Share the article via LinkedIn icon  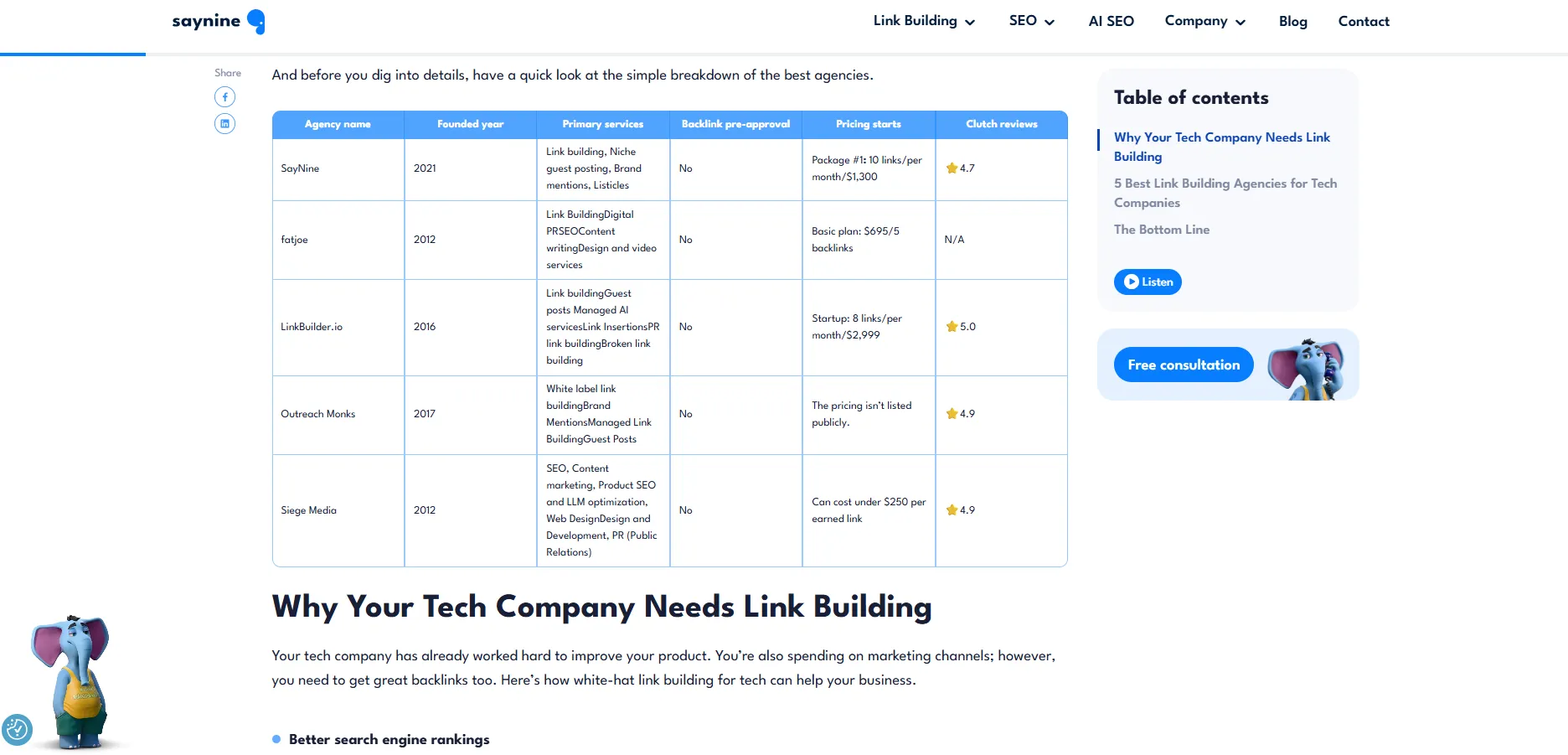tap(224, 123)
